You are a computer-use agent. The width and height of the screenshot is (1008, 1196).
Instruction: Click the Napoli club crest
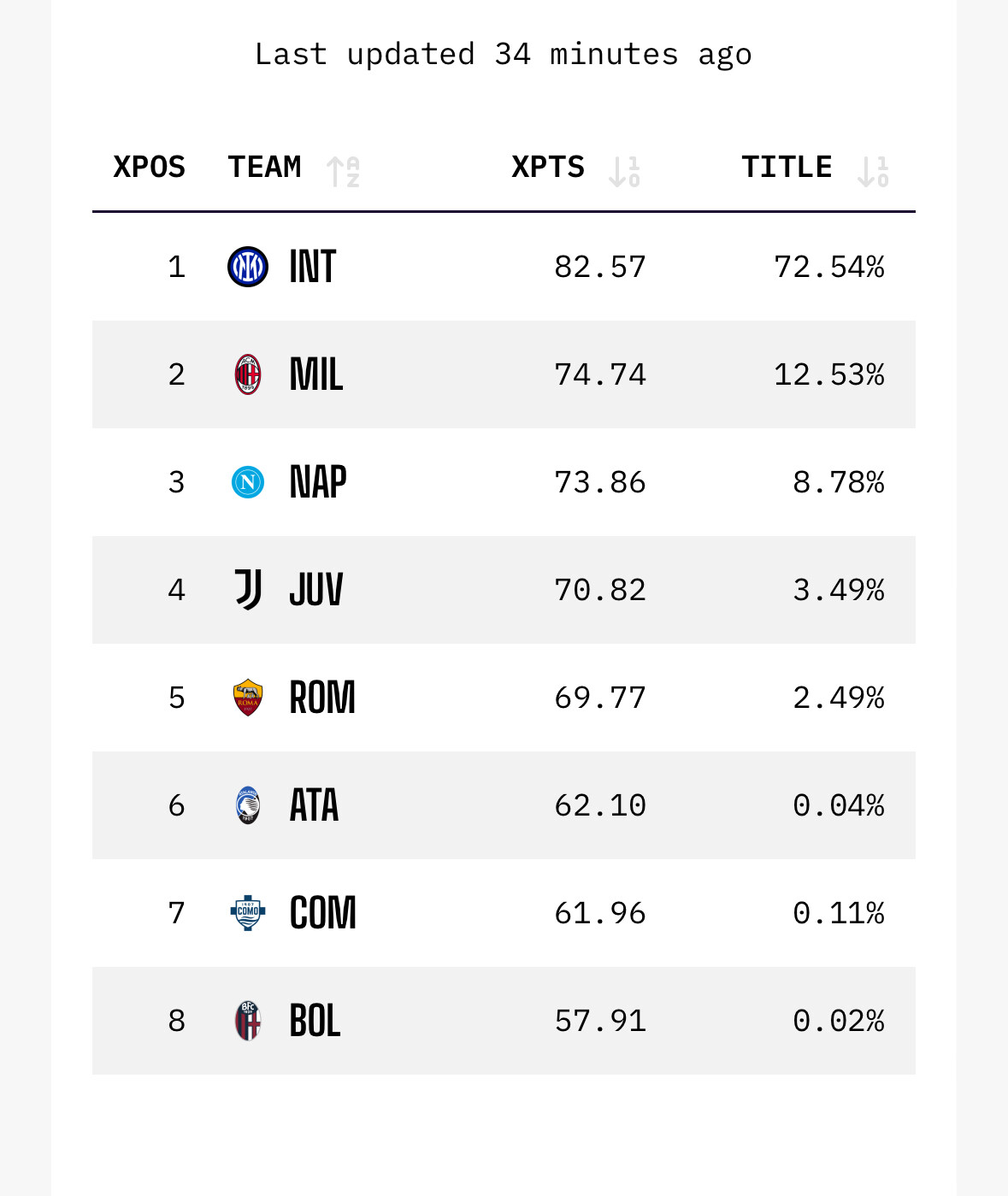248,482
